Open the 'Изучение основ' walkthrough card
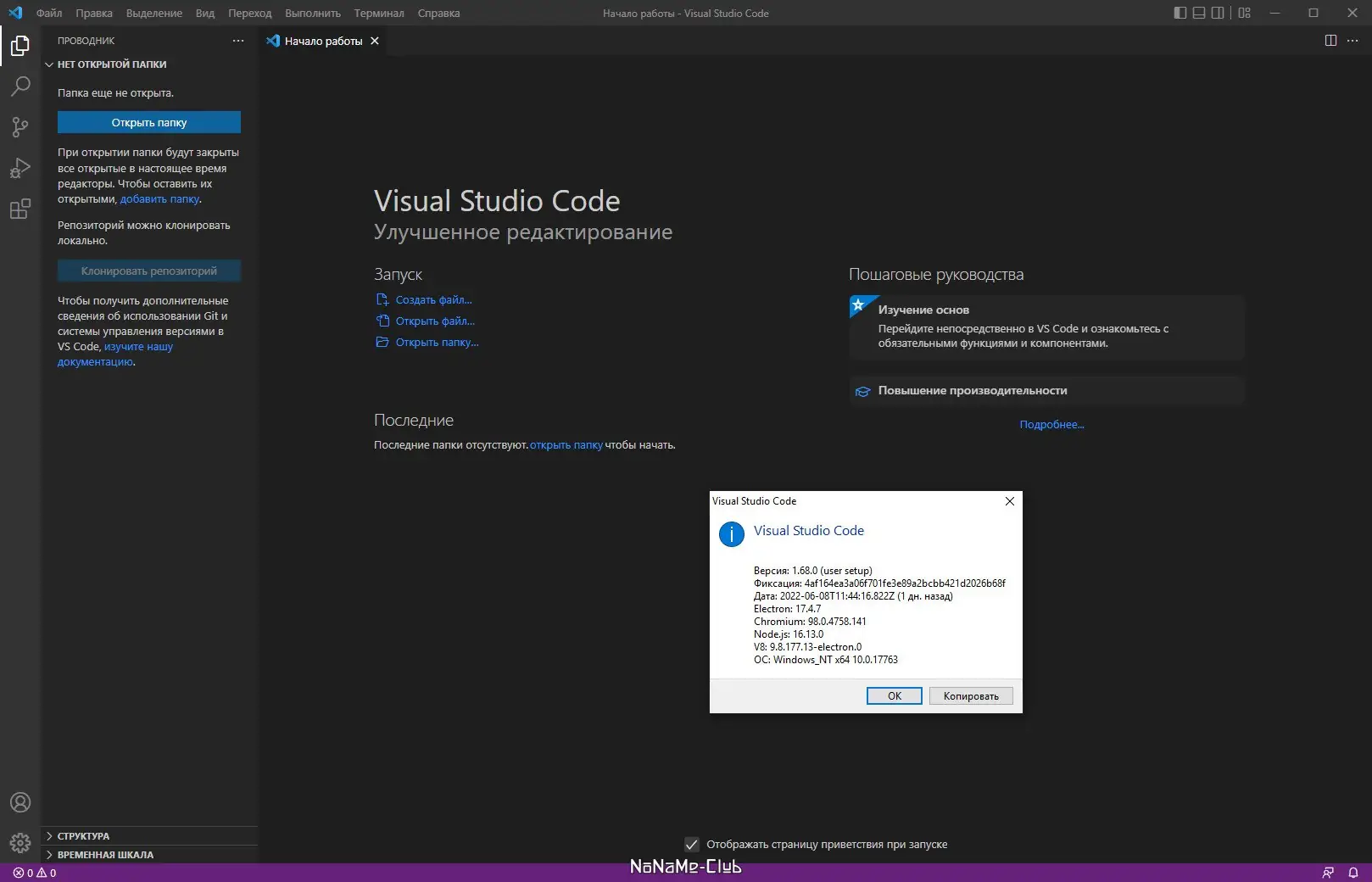This screenshot has width=1372, height=882. click(1046, 327)
